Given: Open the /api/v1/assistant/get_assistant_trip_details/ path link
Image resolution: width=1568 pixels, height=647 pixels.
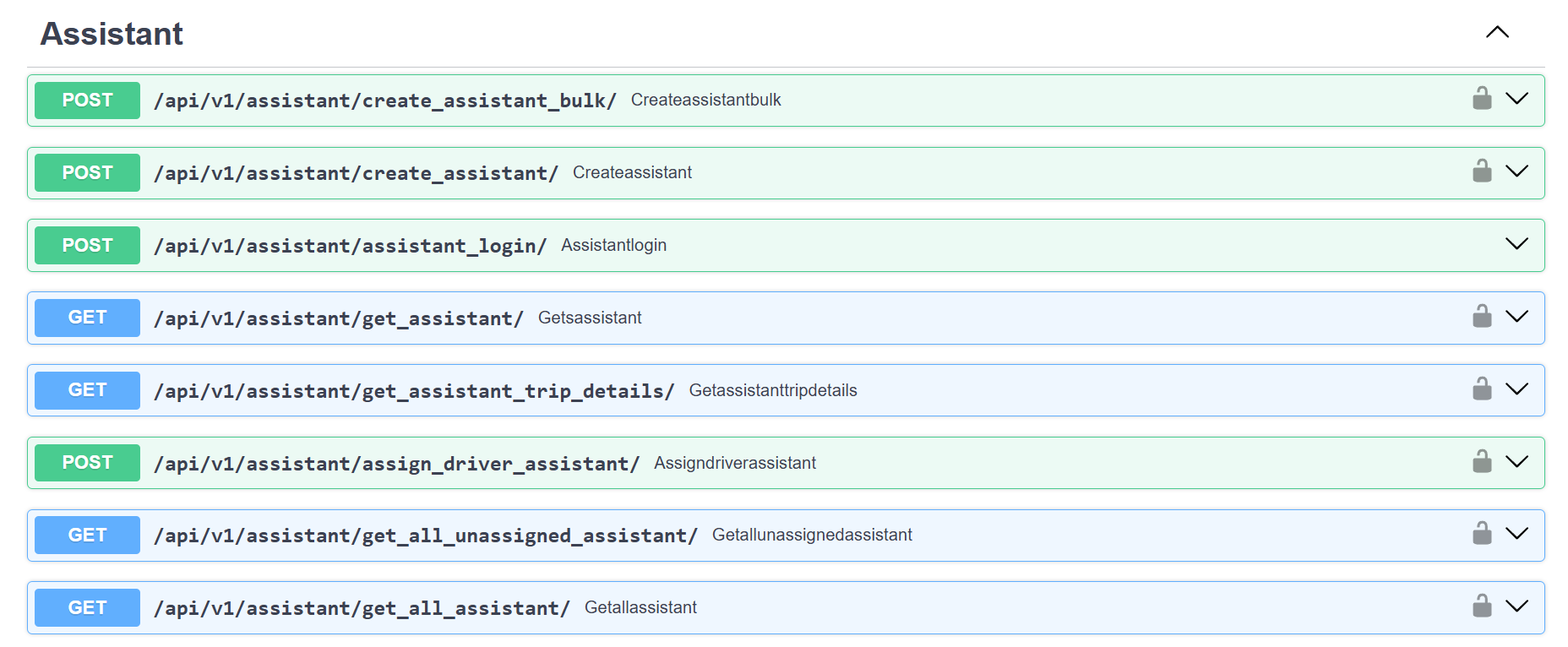Looking at the screenshot, I should [414, 391].
